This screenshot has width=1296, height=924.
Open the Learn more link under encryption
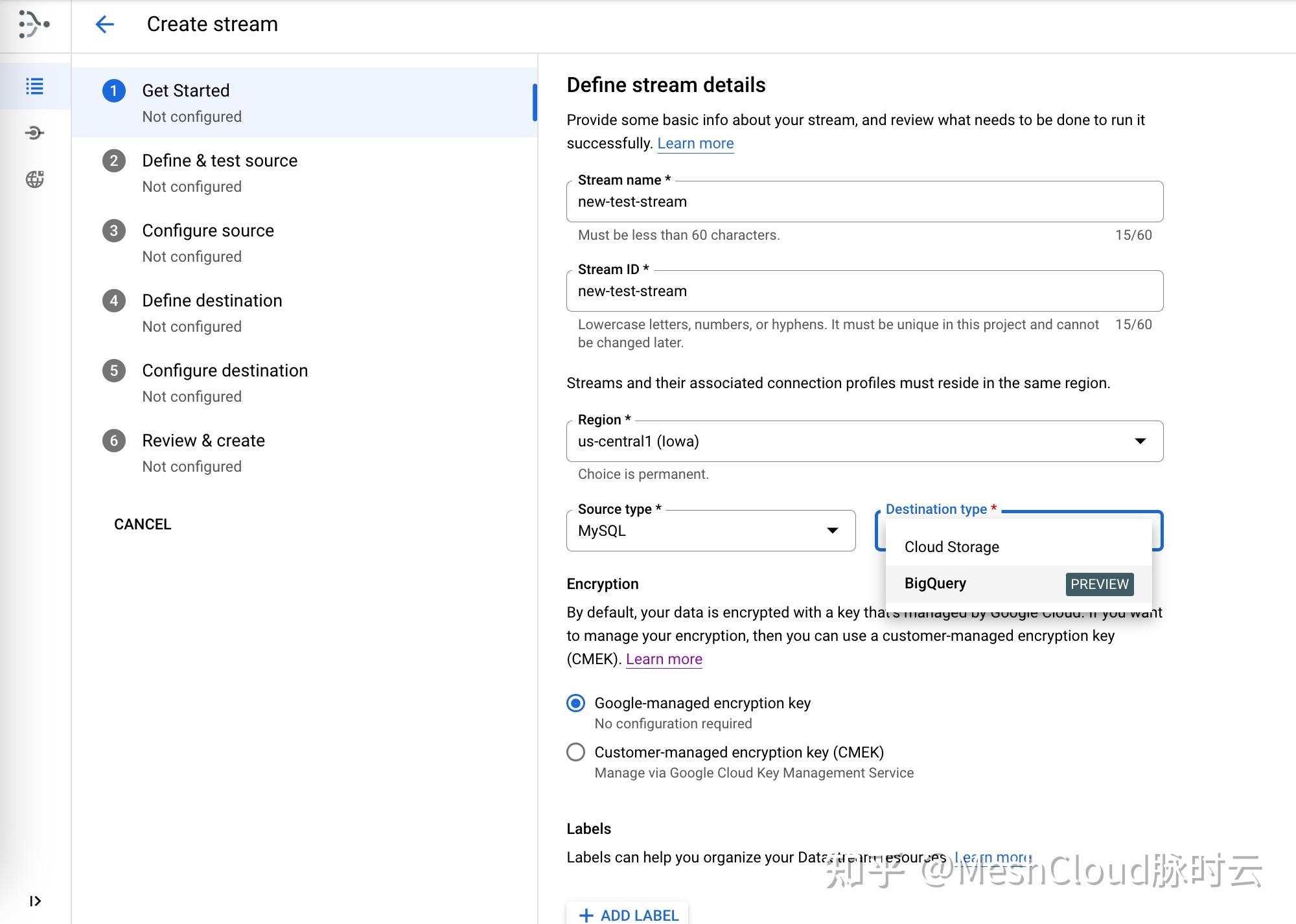[x=664, y=659]
